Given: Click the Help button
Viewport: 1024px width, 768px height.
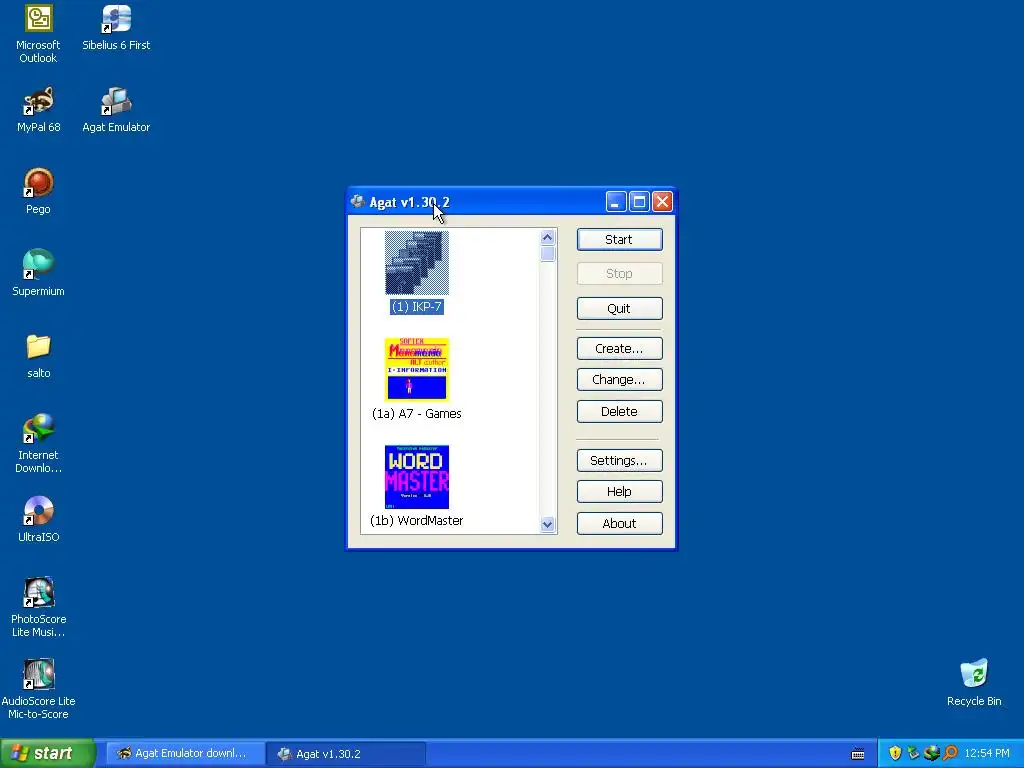Looking at the screenshot, I should tap(619, 491).
